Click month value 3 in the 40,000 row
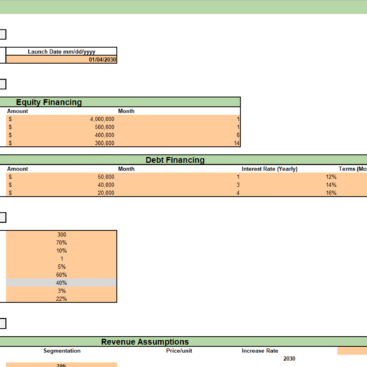The image size is (367, 367). point(179,185)
